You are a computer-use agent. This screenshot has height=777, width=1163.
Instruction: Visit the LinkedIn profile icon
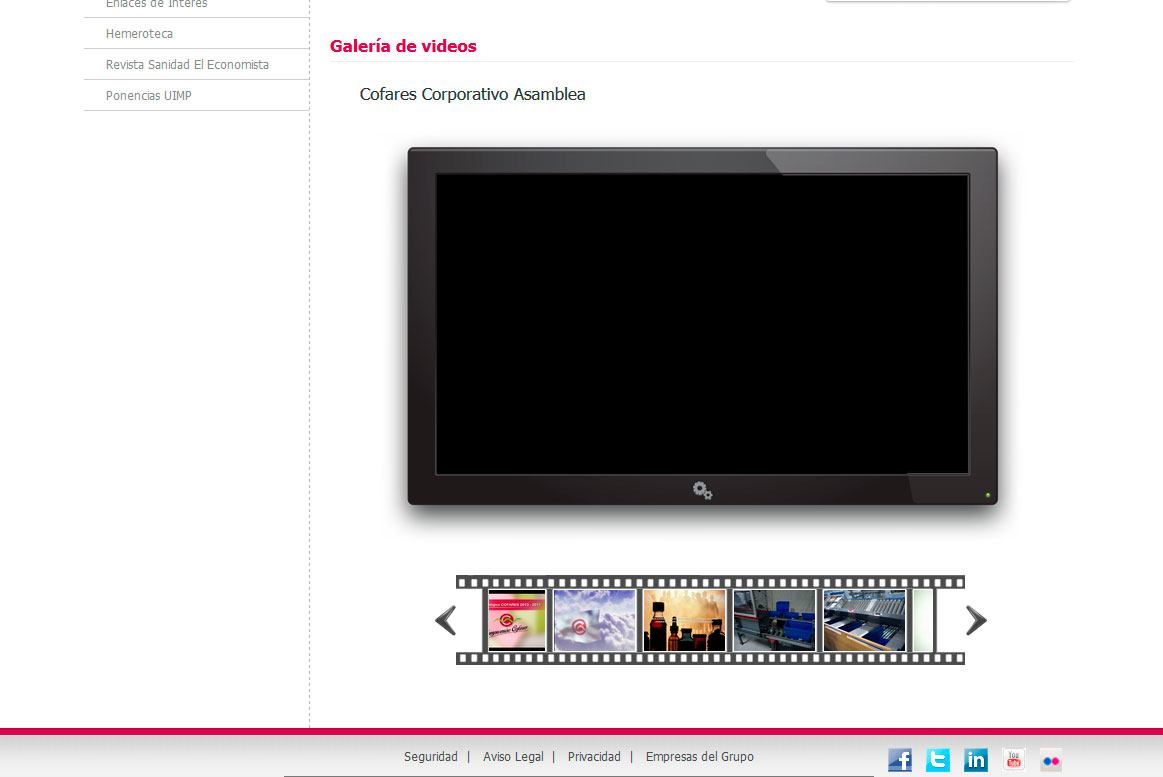coord(976,760)
